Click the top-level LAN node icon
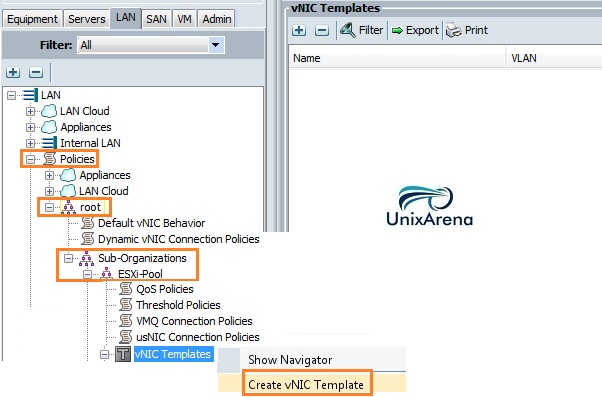 (29, 95)
